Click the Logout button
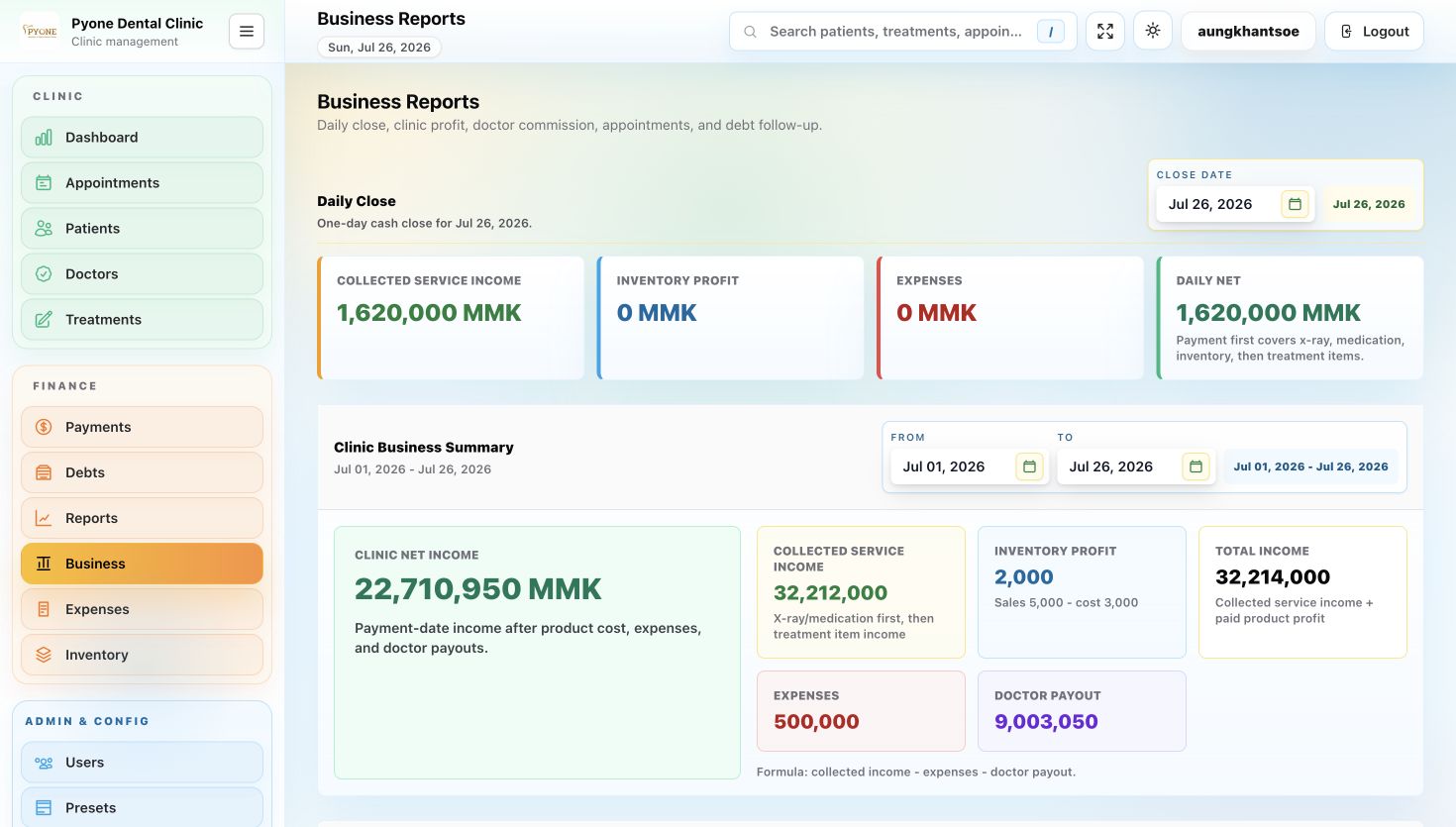Image resolution: width=1456 pixels, height=827 pixels. point(1375,32)
